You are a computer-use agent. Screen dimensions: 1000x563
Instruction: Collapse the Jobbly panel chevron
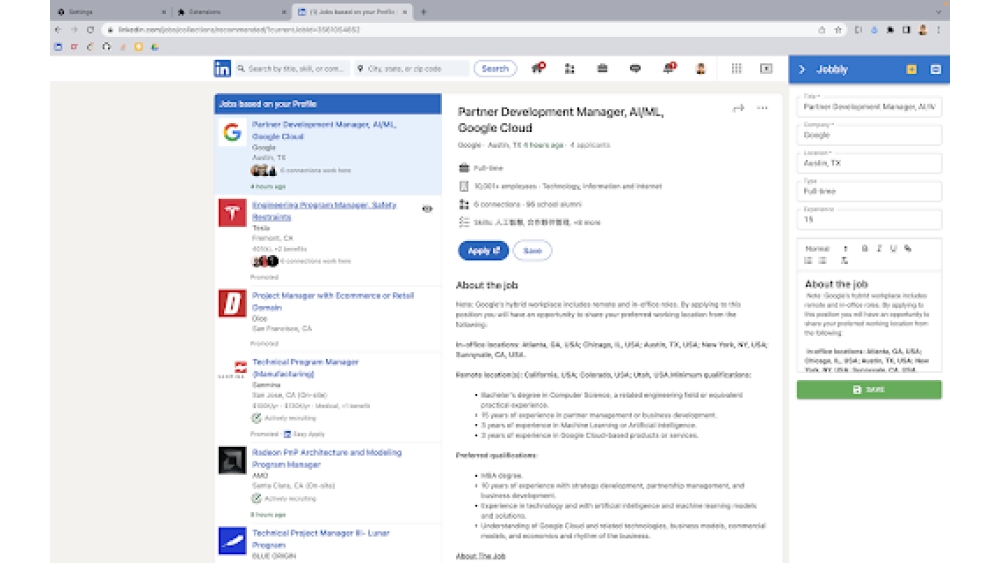click(x=802, y=69)
